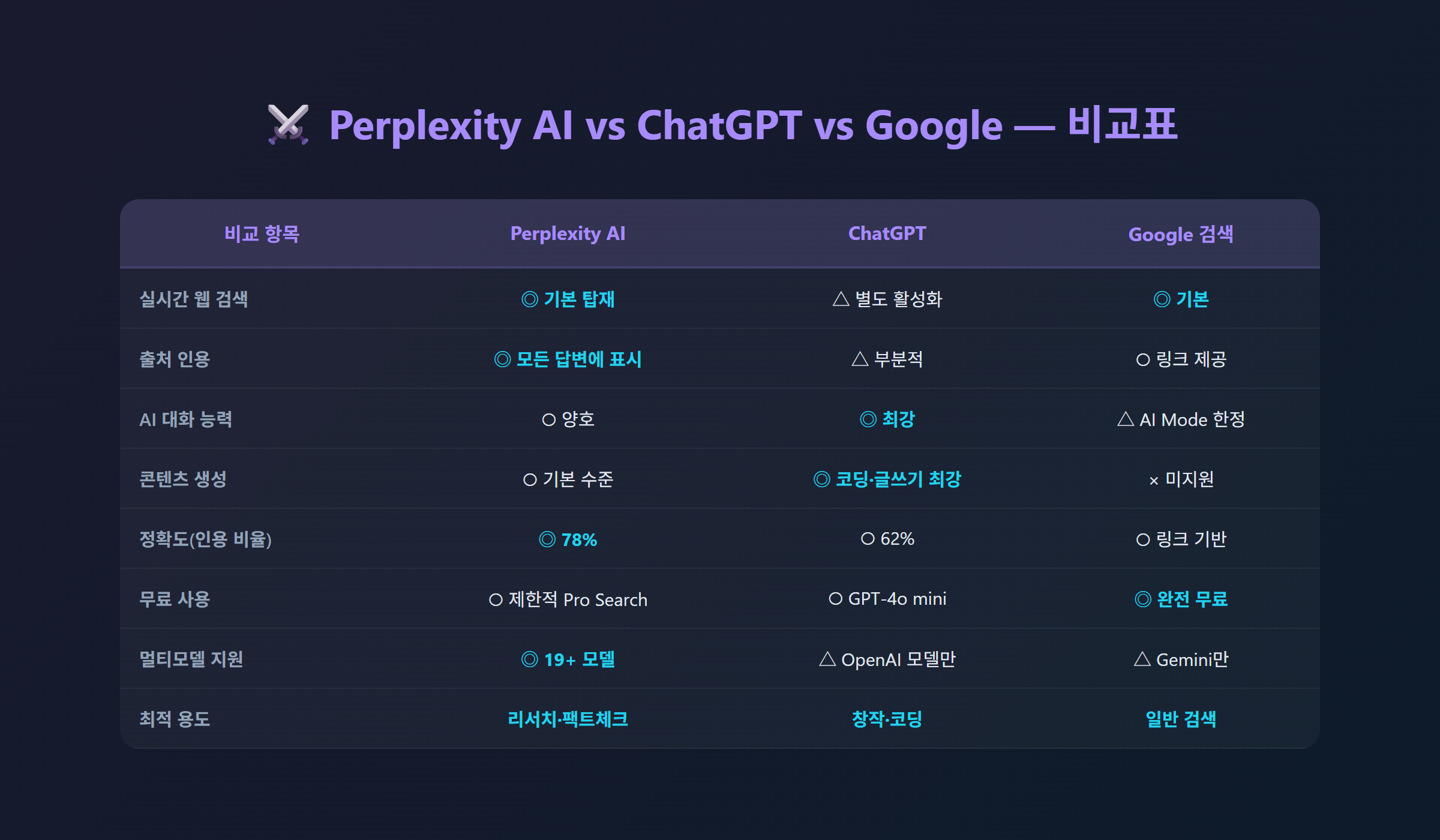Select the Perplexity AI column header
The height and width of the screenshot is (840, 1440).
click(x=568, y=233)
